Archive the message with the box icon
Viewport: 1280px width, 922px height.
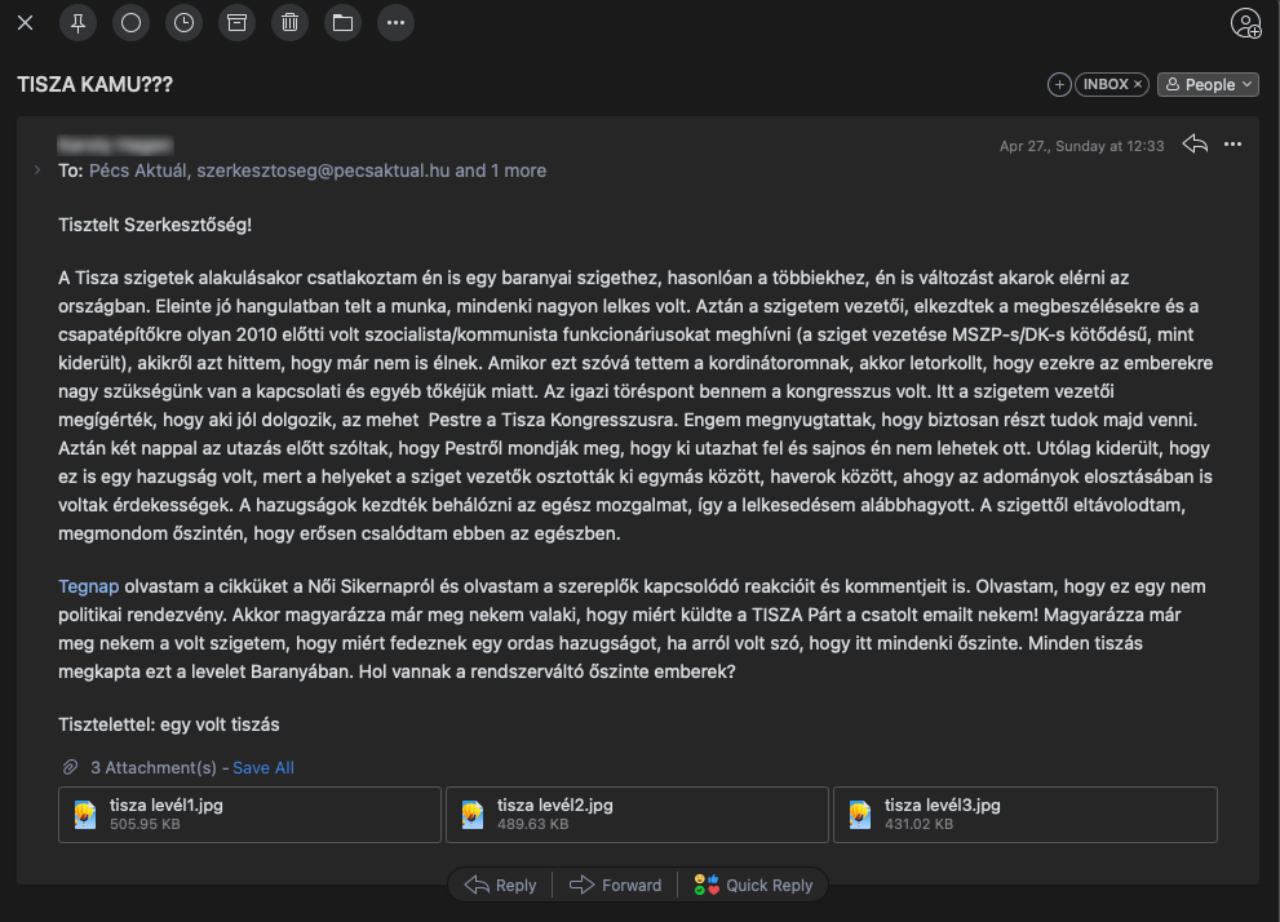(x=237, y=23)
